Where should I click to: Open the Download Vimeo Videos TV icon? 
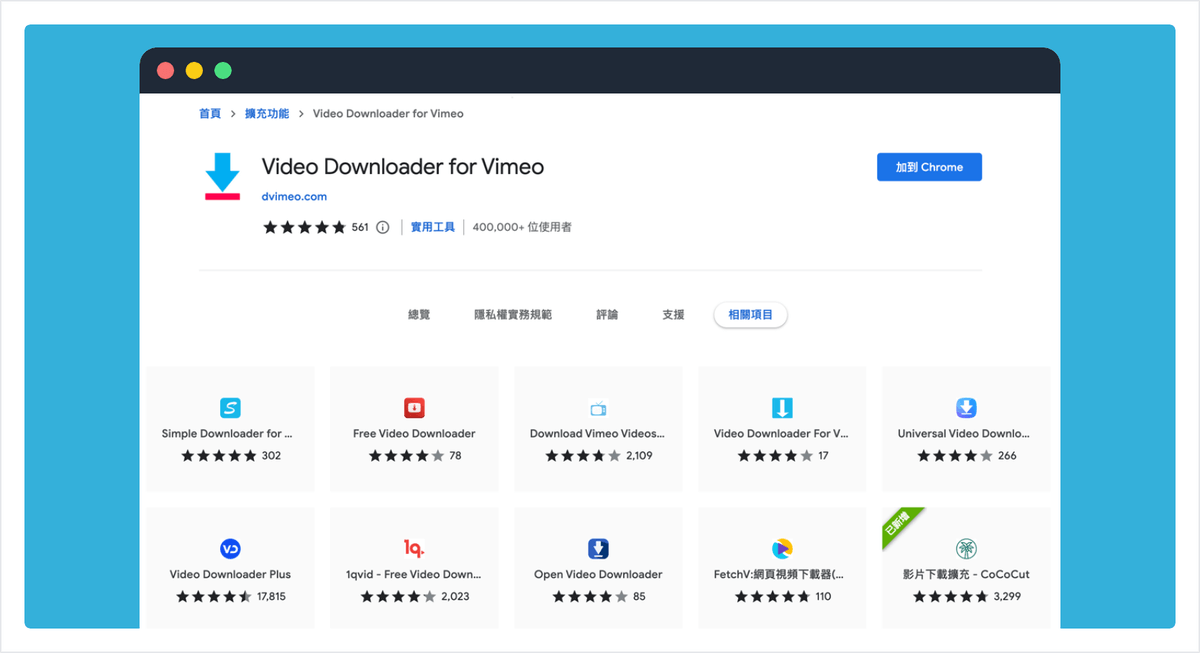[x=598, y=408]
